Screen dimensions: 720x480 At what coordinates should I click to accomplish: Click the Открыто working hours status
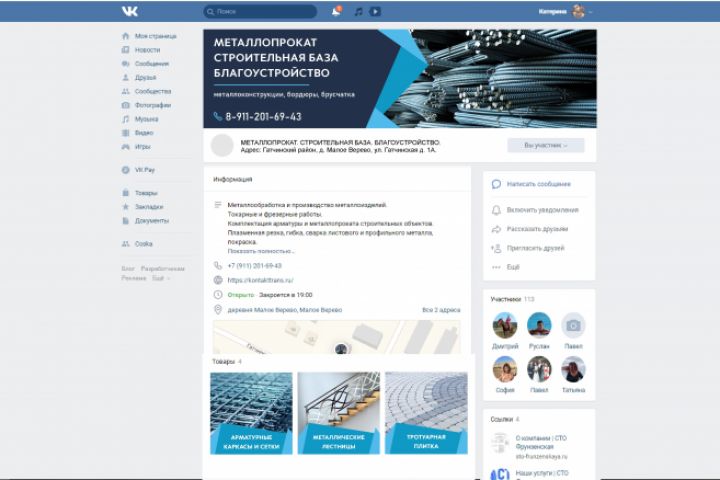pos(241,295)
